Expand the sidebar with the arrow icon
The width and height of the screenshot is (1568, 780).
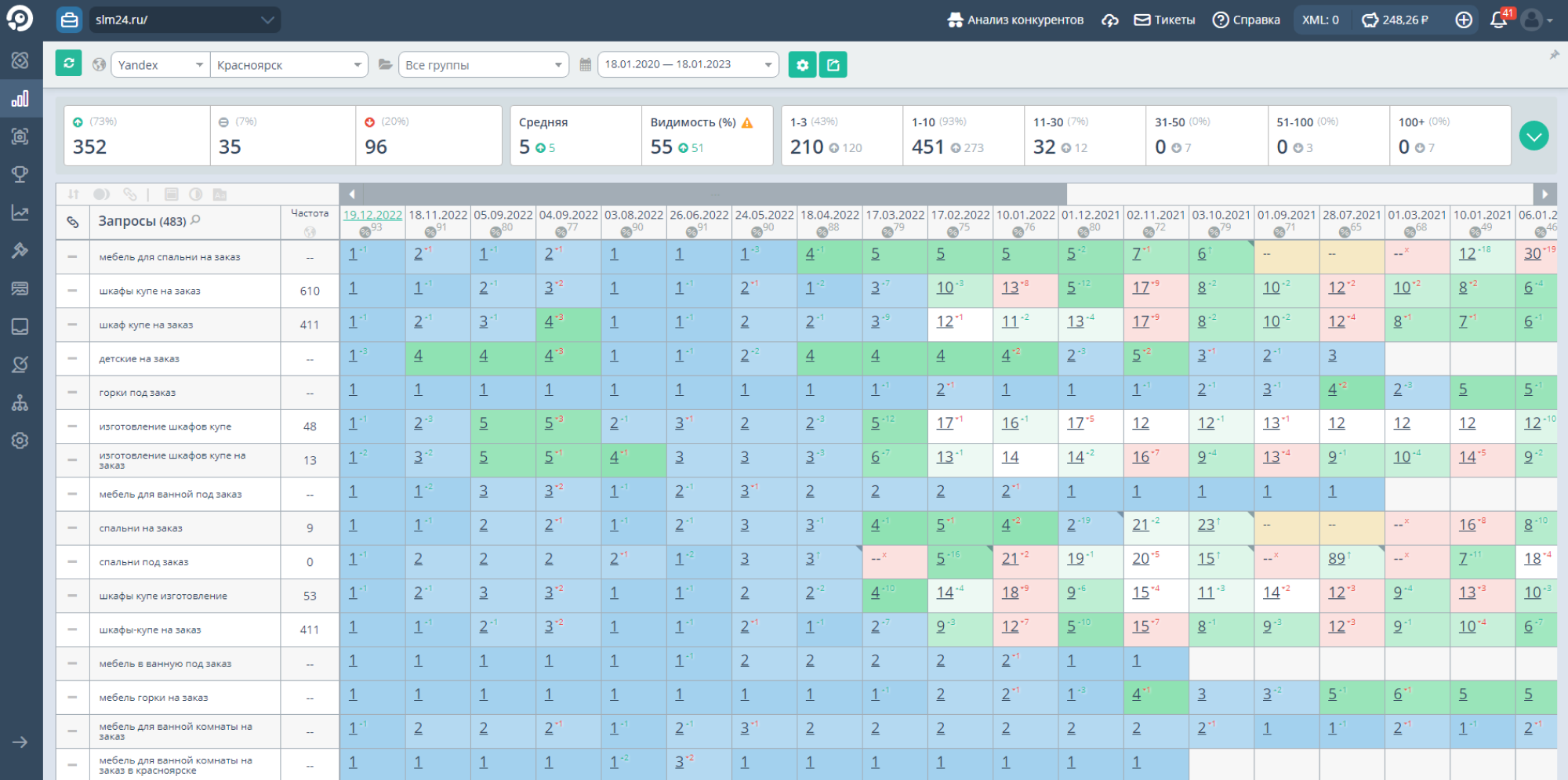20,742
